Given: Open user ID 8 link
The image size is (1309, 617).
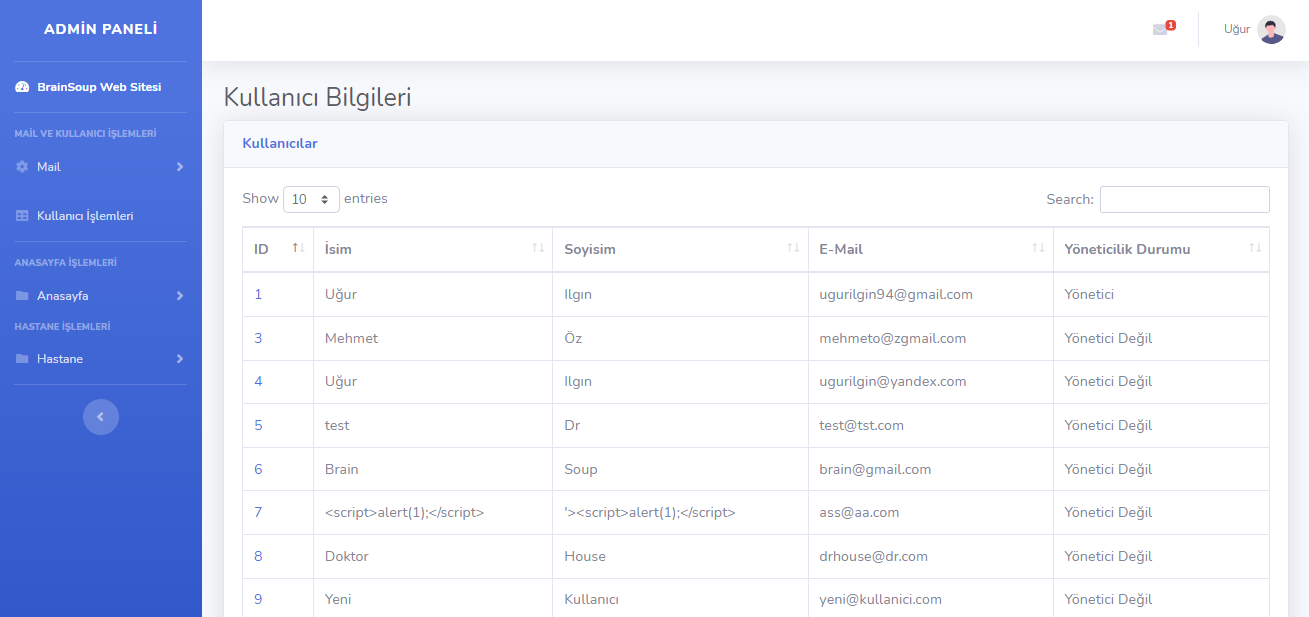Looking at the screenshot, I should 258,556.
